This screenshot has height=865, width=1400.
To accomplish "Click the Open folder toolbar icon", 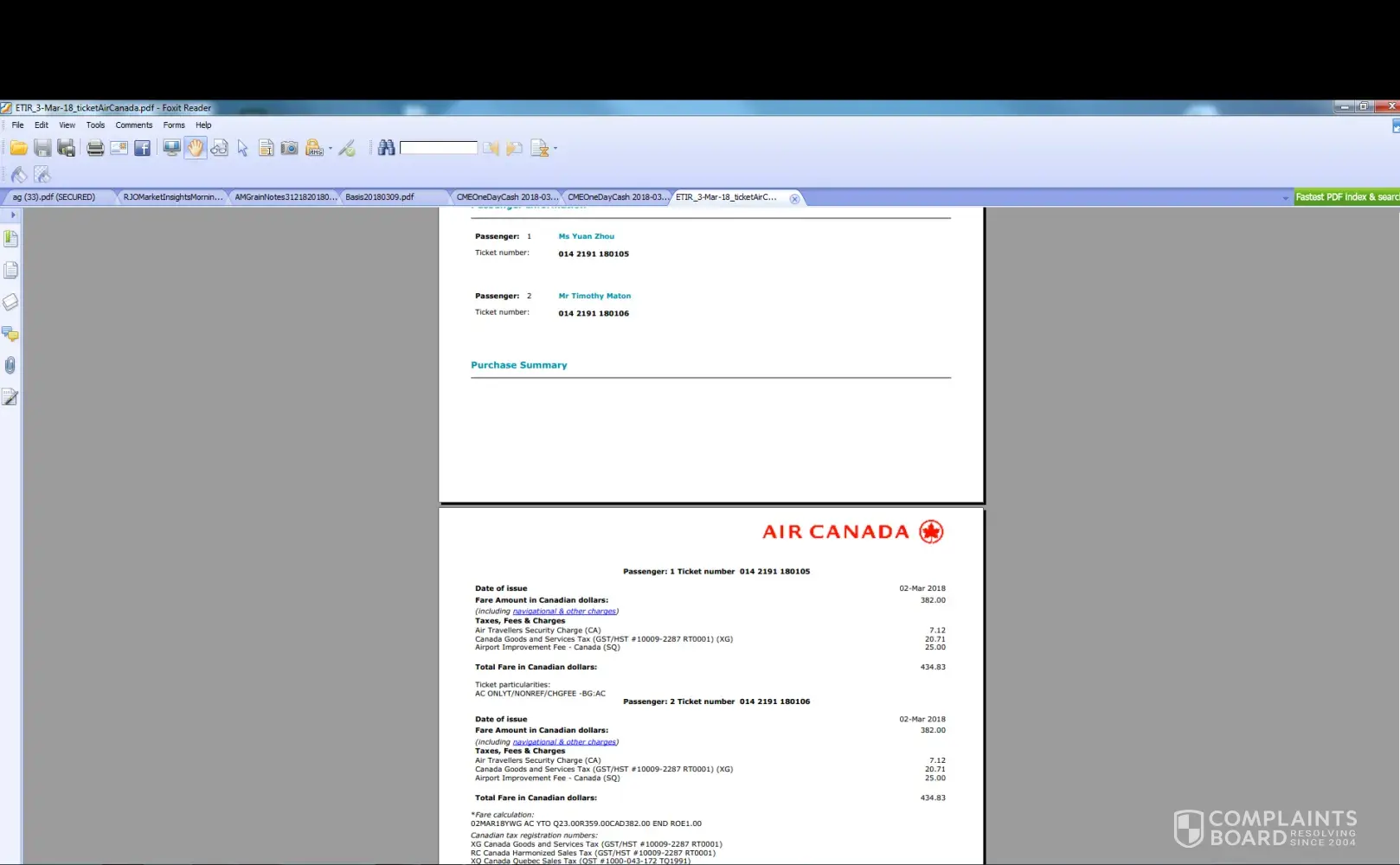I will tap(18, 148).
